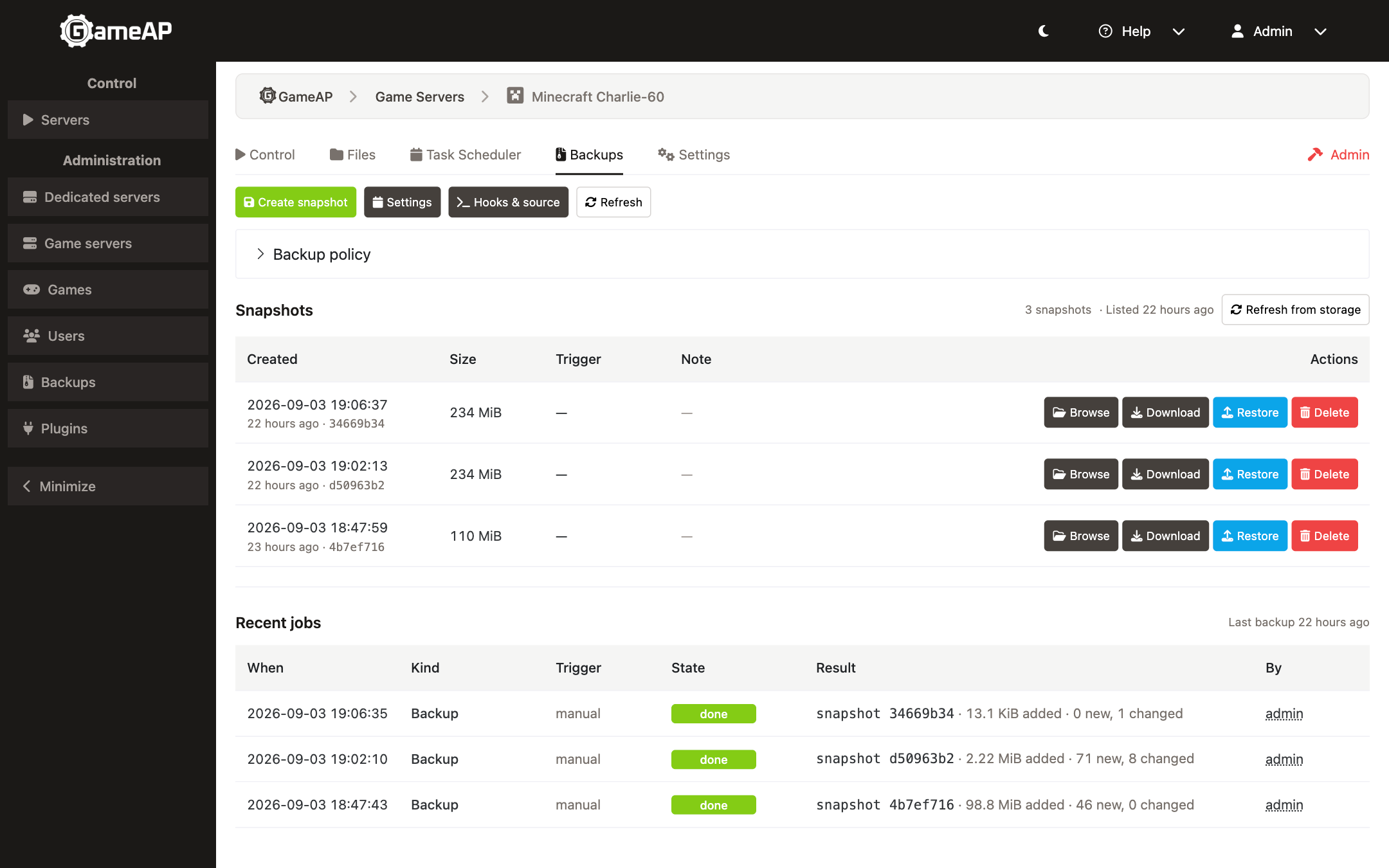Click admin link for 19:02:10 job
The height and width of the screenshot is (868, 1389).
click(1284, 759)
